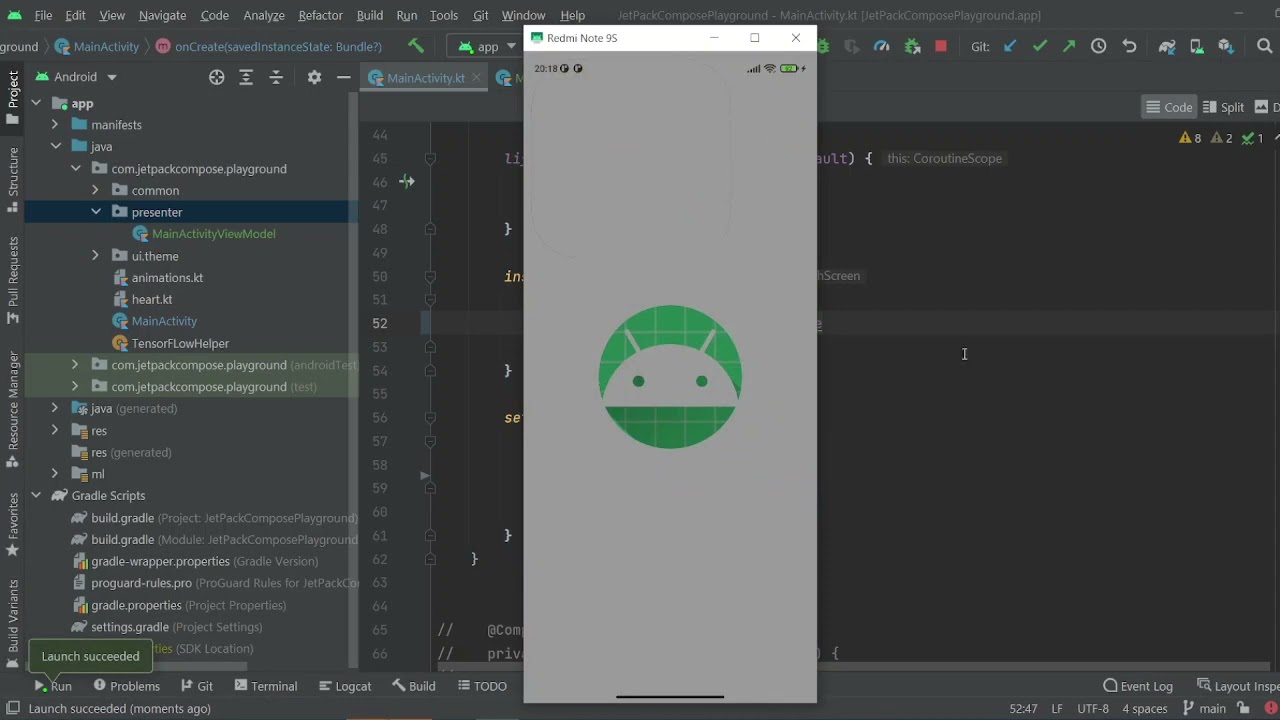Click the profiler gauge icon in toolbar
Viewport: 1280px width, 720px height.
882,46
